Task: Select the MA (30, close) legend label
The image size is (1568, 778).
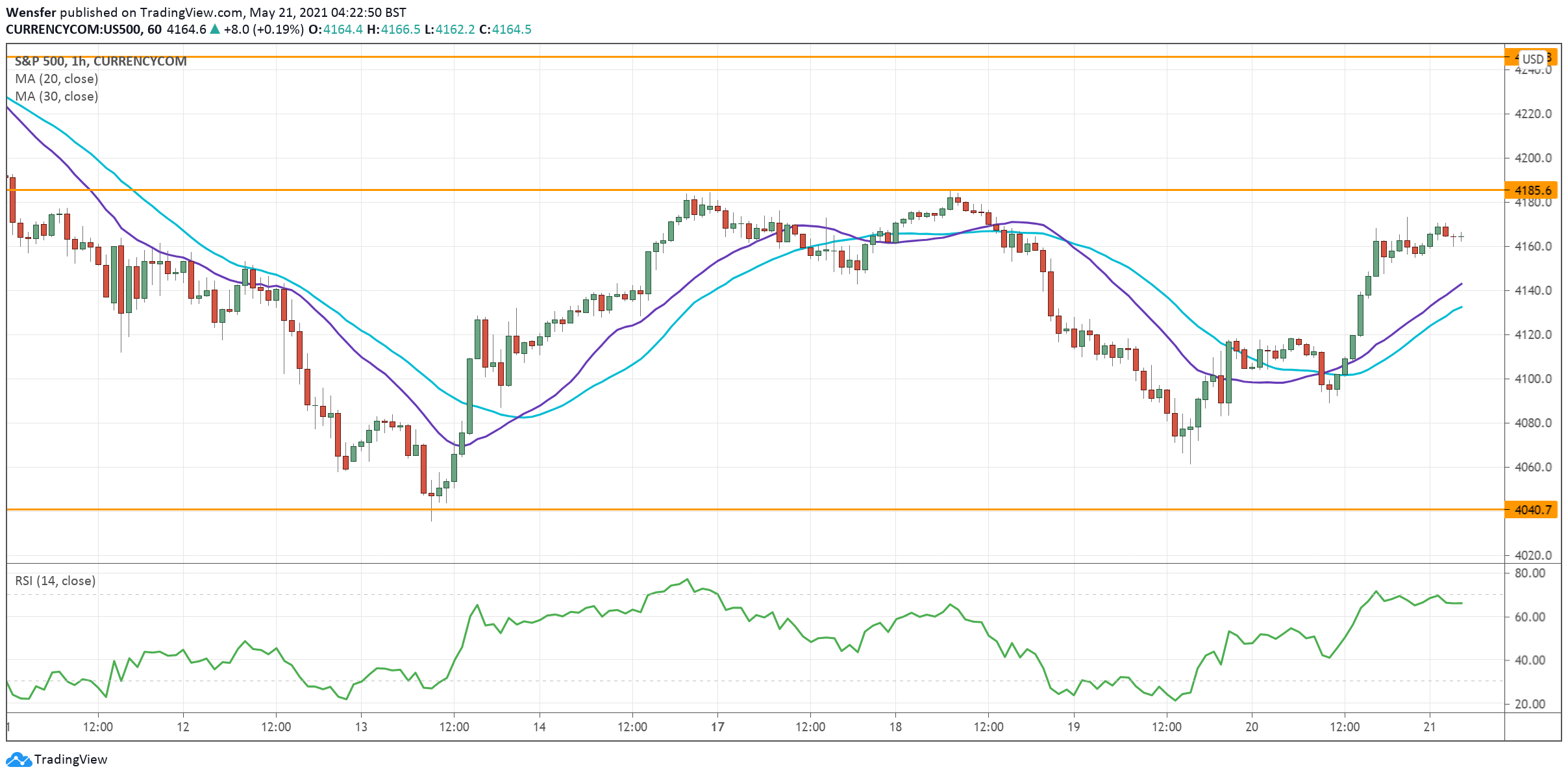Action: pyautogui.click(x=57, y=96)
